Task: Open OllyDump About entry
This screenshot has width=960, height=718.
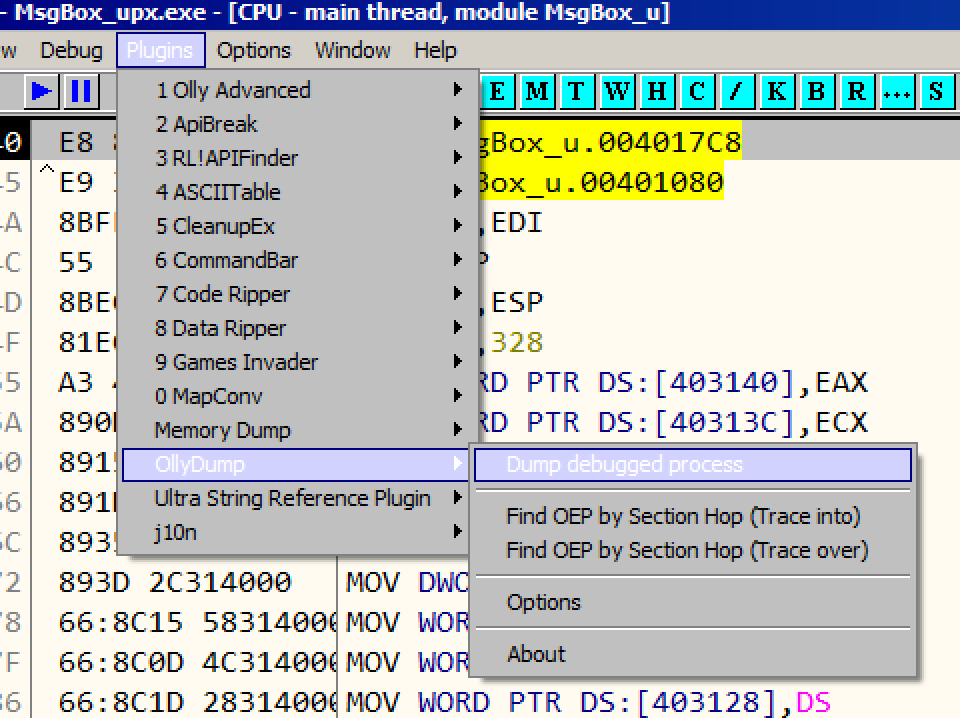Action: point(693,654)
